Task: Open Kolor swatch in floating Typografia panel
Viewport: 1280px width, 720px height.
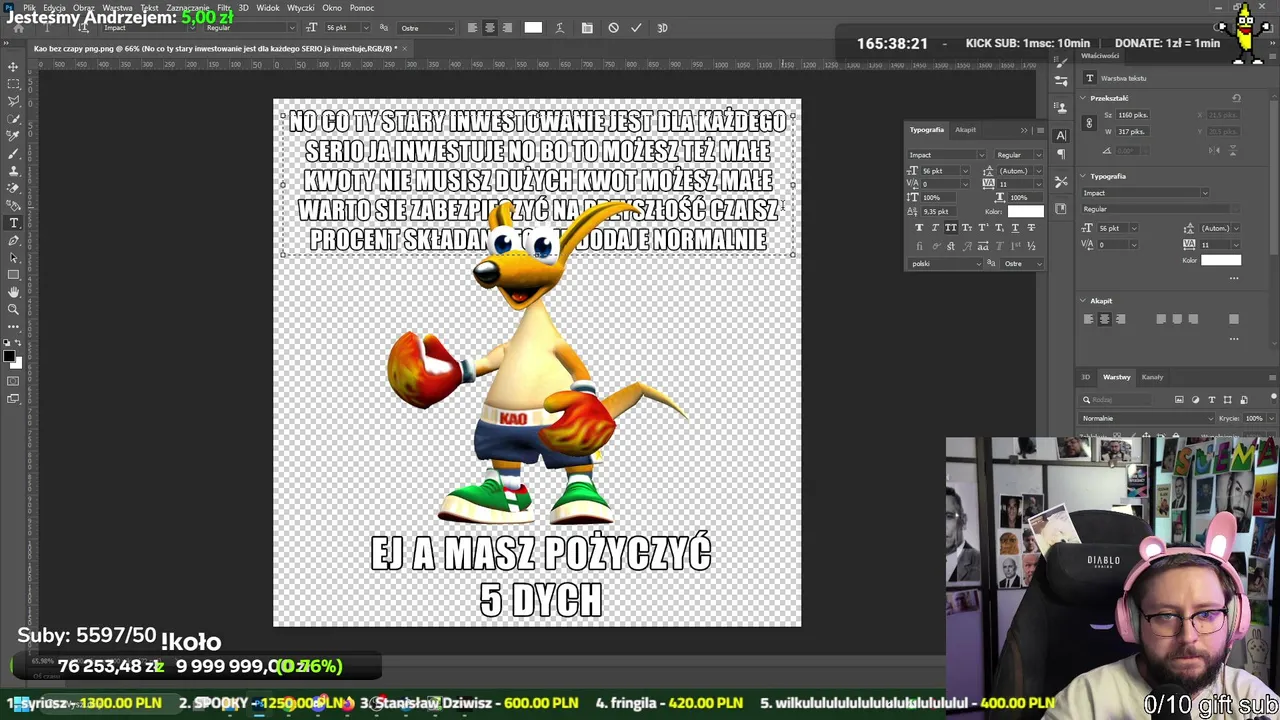Action: [1025, 212]
